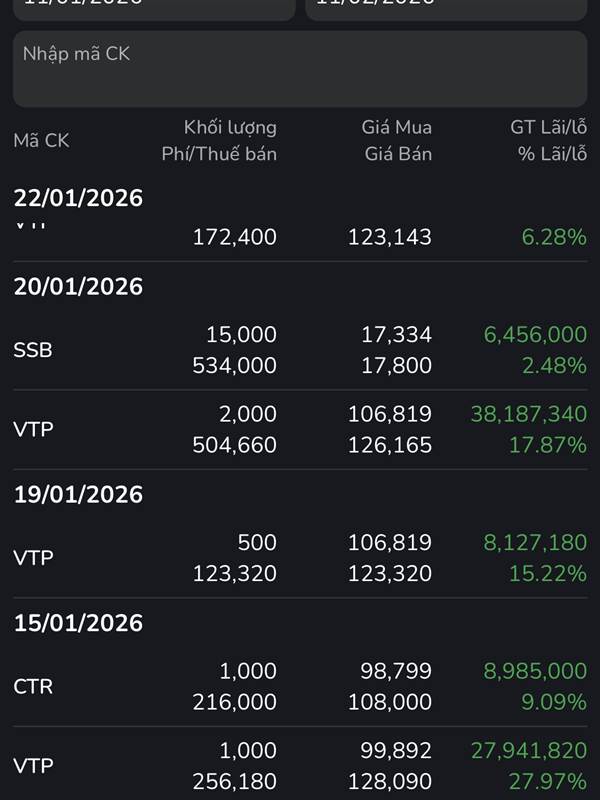Open the VTP row with 17.87% profit
The image size is (600, 800).
point(300,429)
